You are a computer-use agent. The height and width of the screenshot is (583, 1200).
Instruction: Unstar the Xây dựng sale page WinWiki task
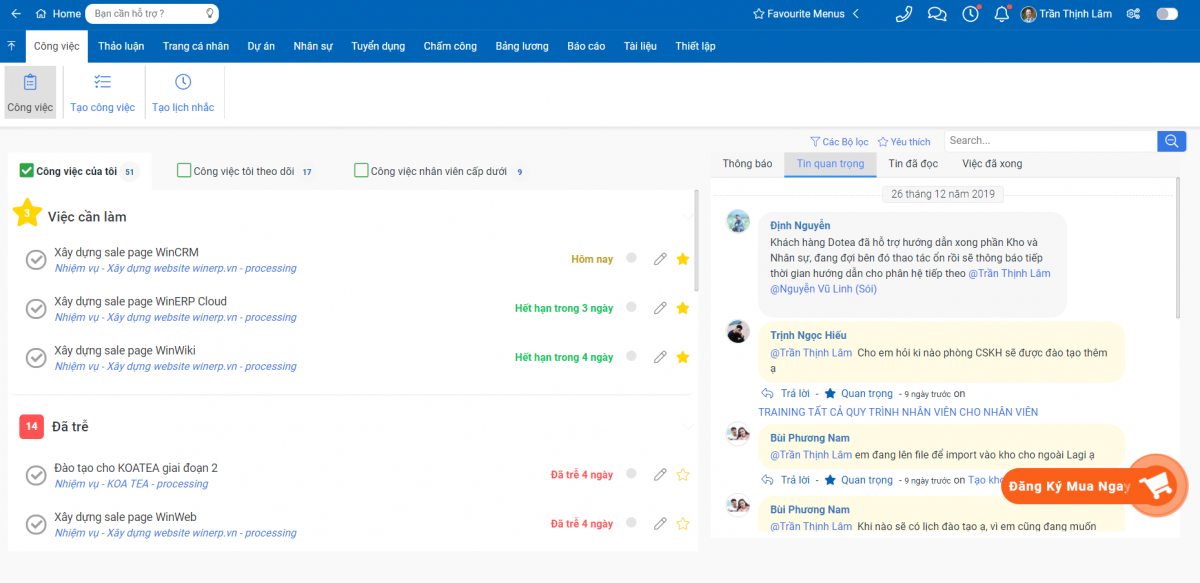[683, 357]
